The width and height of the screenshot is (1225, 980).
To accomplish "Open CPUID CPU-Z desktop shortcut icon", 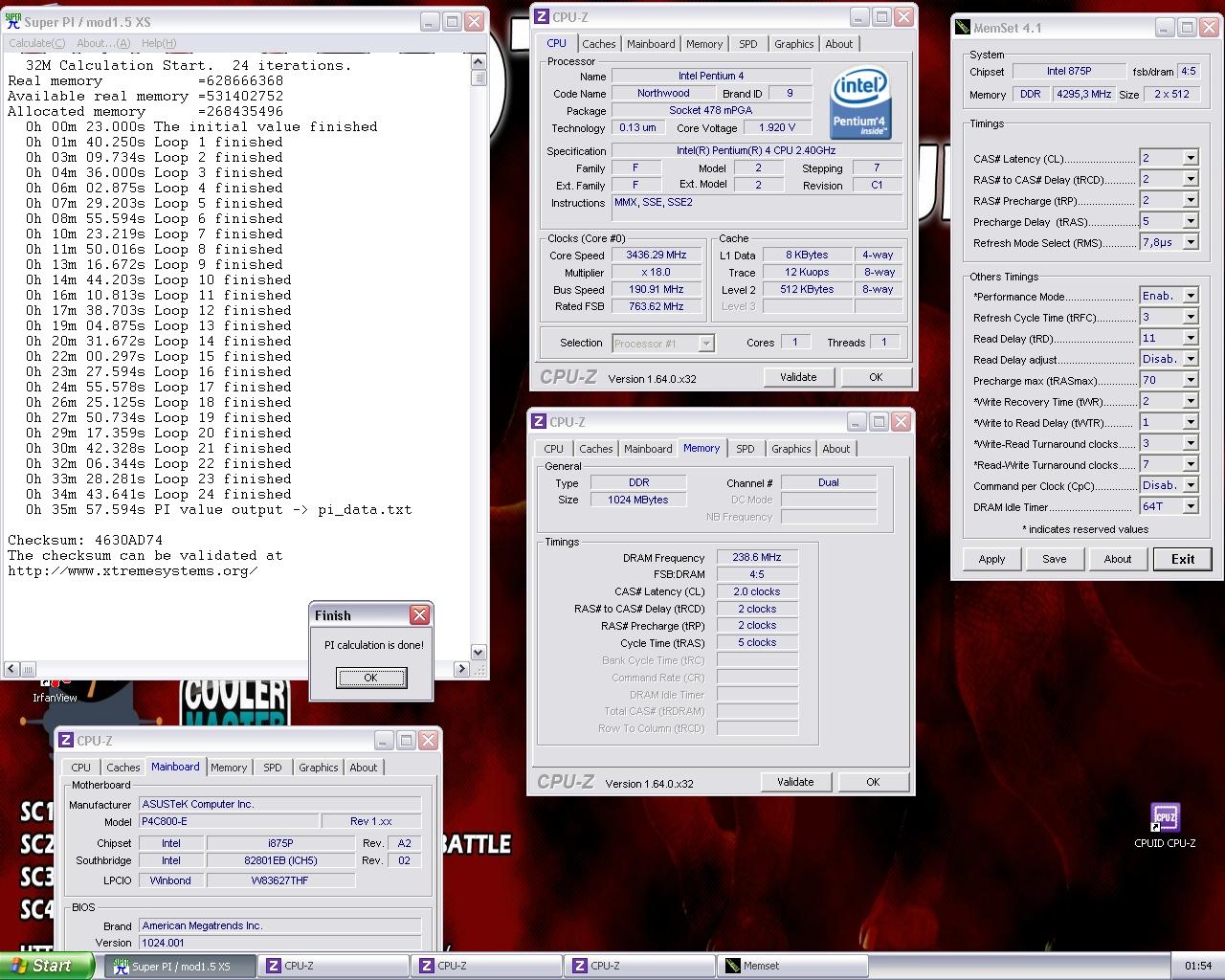I will pyautogui.click(x=1165, y=820).
